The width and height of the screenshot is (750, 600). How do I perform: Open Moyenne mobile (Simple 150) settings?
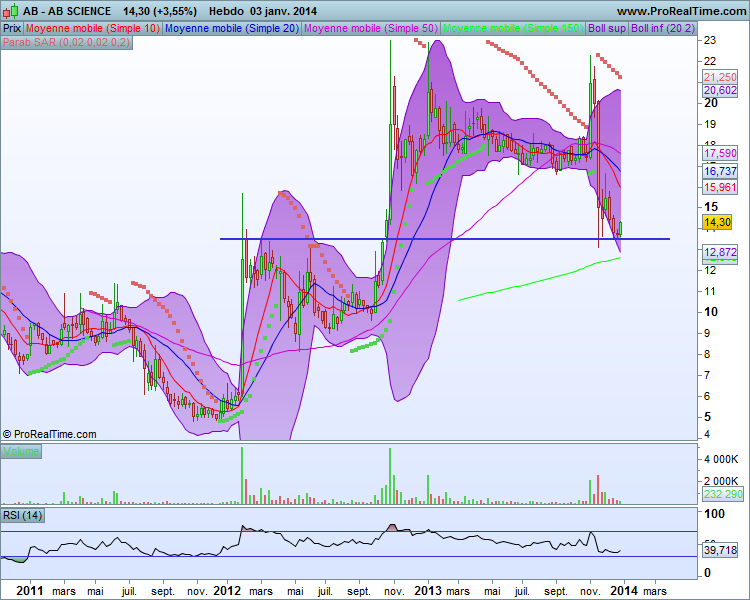513,28
